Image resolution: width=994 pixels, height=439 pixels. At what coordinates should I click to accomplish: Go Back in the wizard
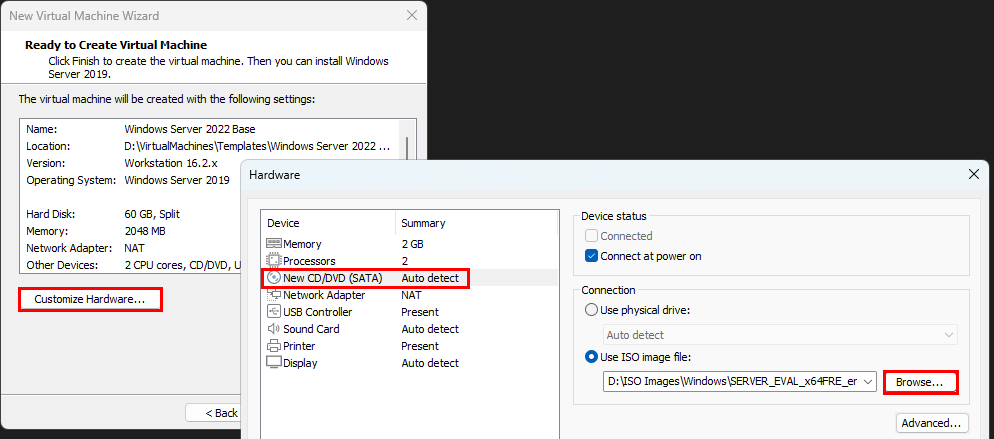(x=221, y=413)
